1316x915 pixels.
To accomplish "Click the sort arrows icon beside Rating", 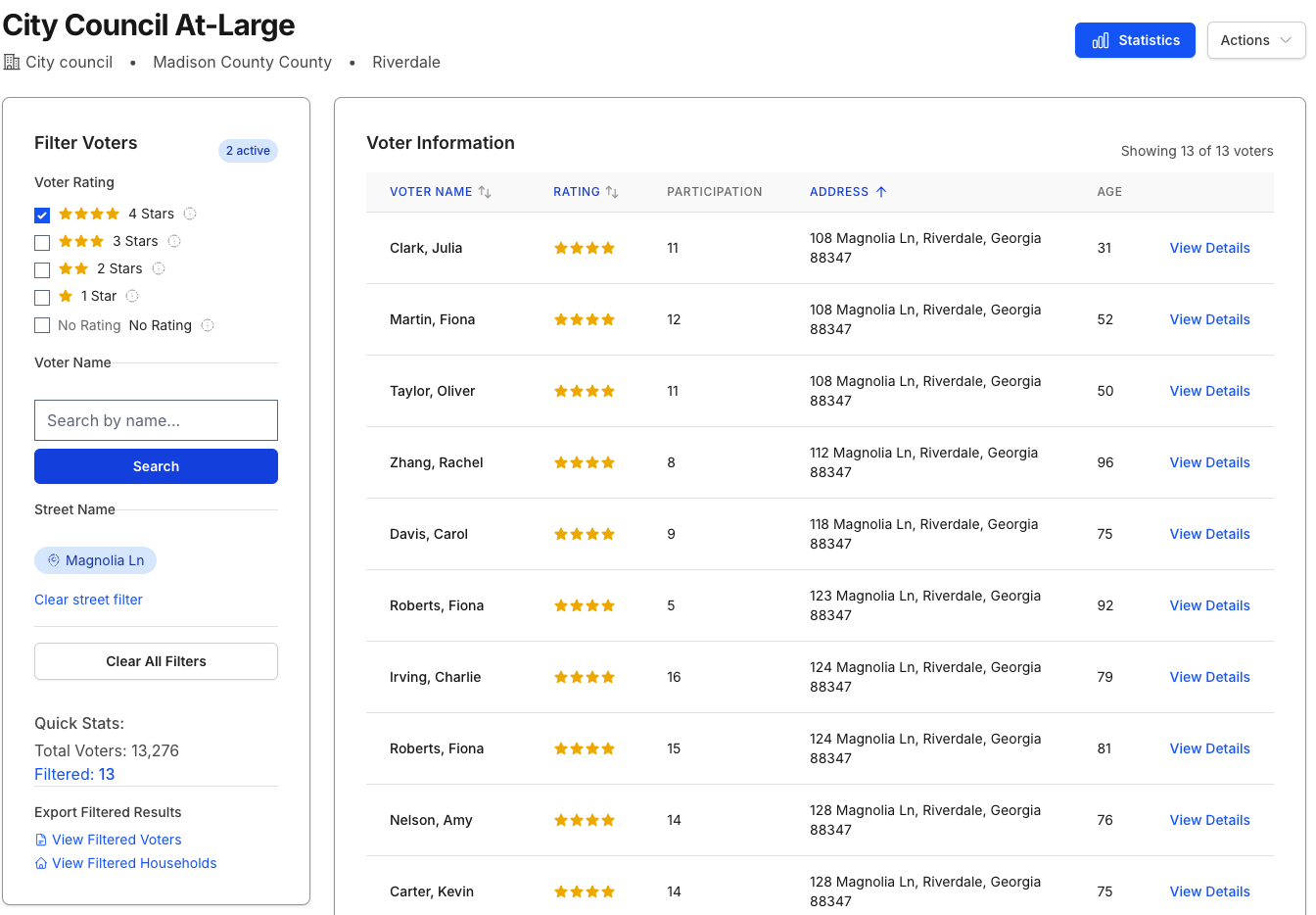I will coord(612,192).
